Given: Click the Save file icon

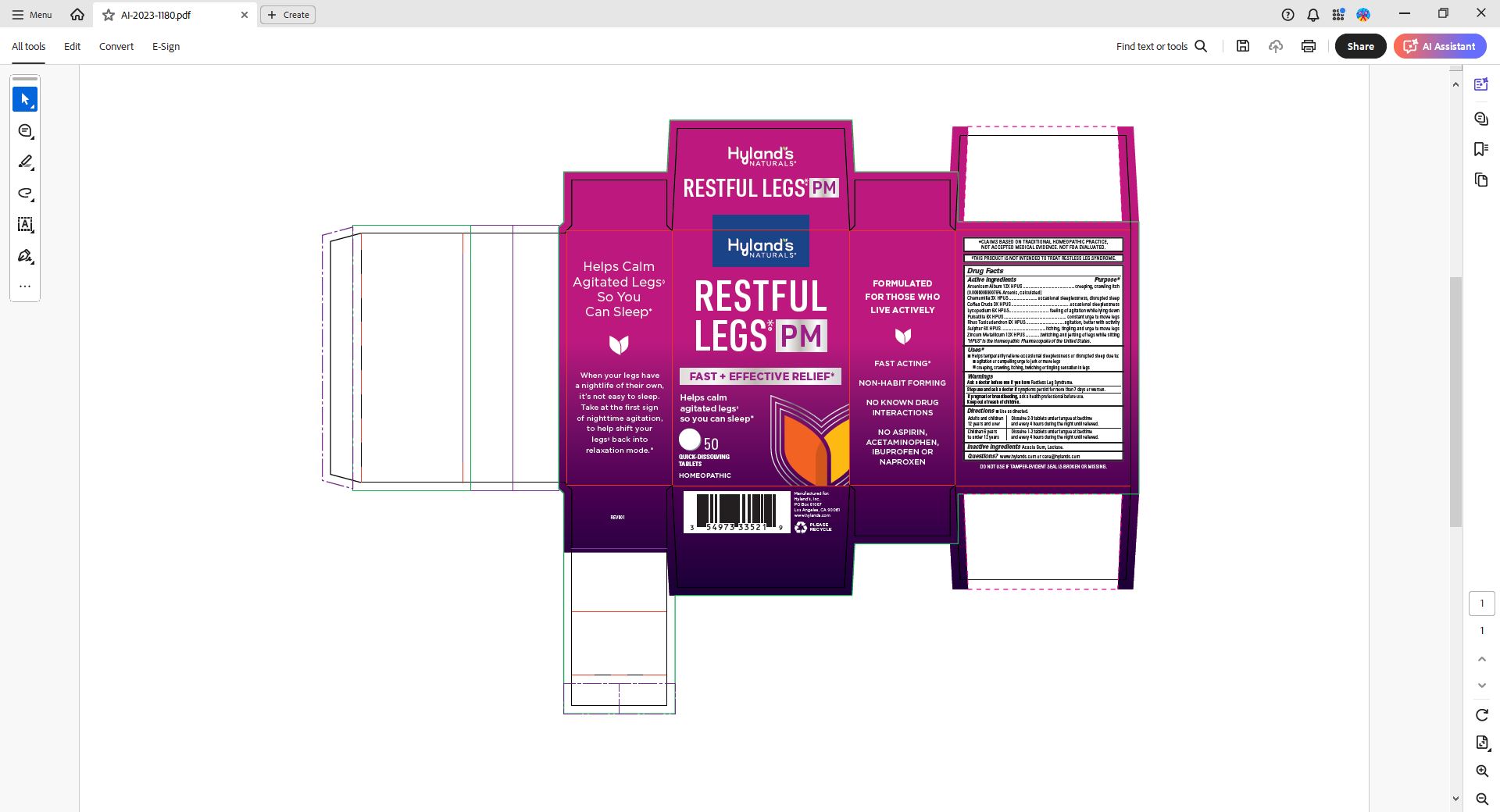Looking at the screenshot, I should pos(1243,46).
